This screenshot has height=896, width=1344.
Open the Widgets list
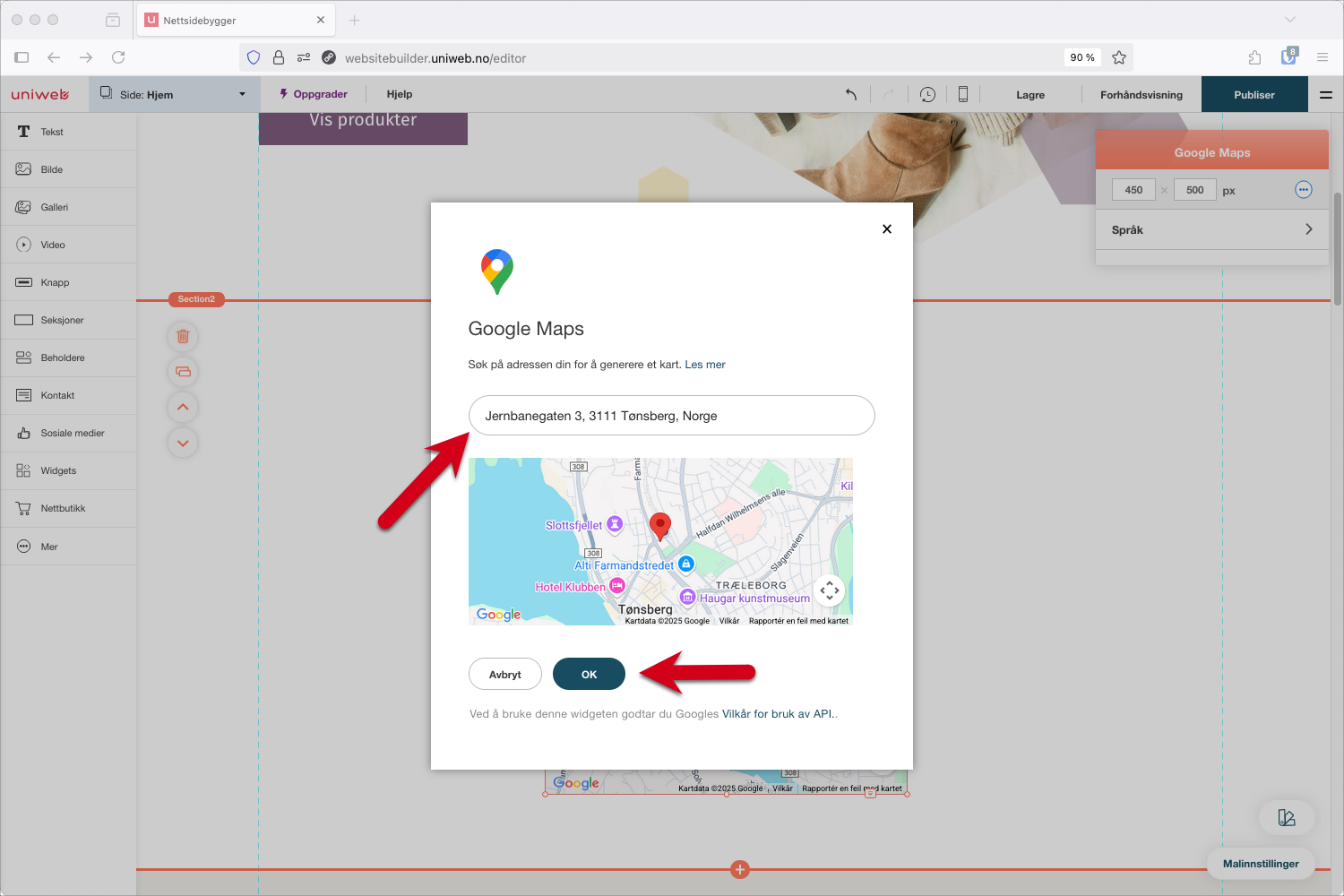click(x=68, y=470)
